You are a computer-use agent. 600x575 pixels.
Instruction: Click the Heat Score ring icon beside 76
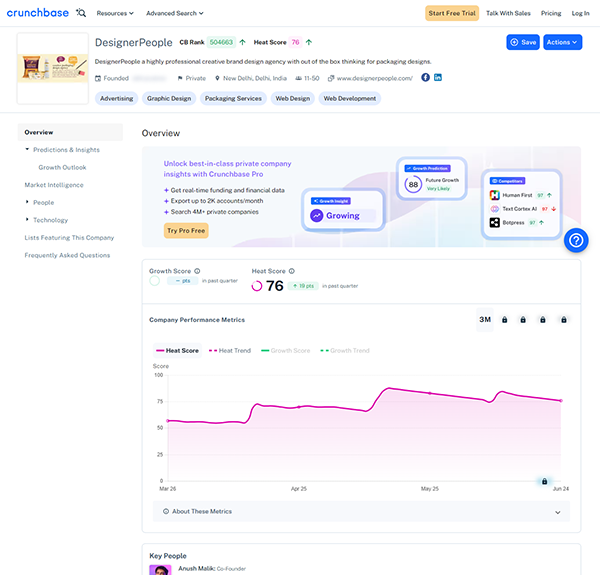pyautogui.click(x=257, y=286)
